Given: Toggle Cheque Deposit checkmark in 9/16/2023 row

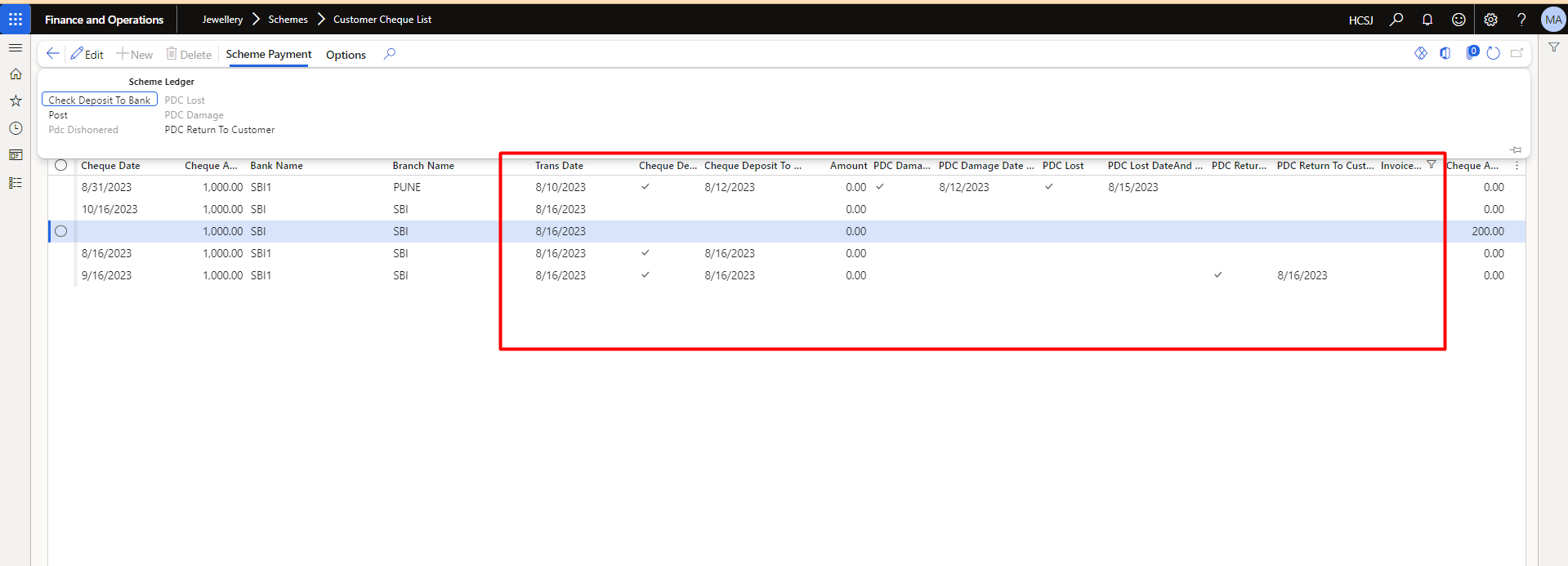Looking at the screenshot, I should pos(646,275).
